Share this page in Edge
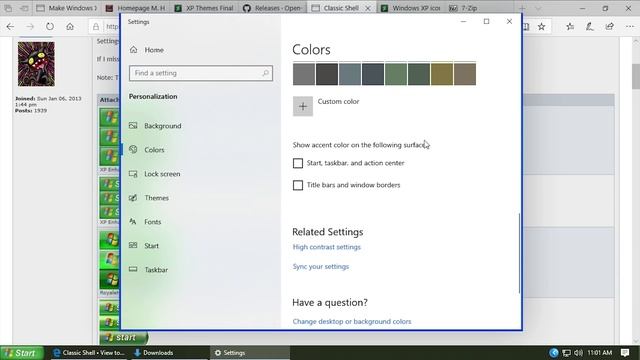The image size is (640, 360). click(x=609, y=27)
